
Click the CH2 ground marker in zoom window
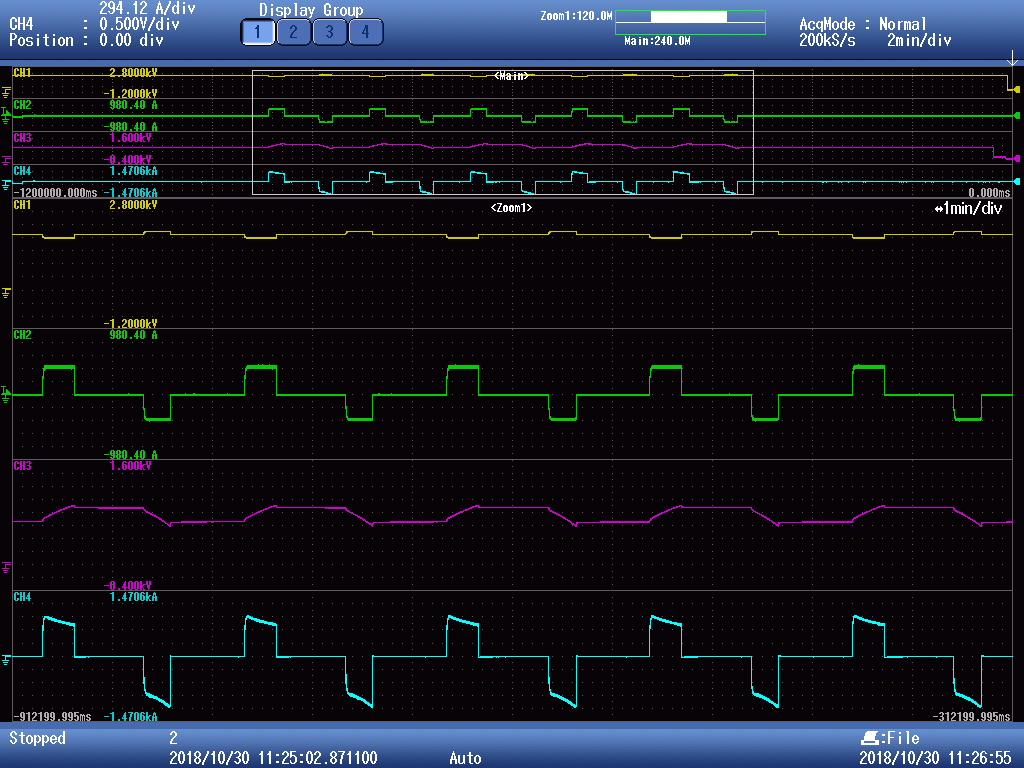(x=7, y=394)
